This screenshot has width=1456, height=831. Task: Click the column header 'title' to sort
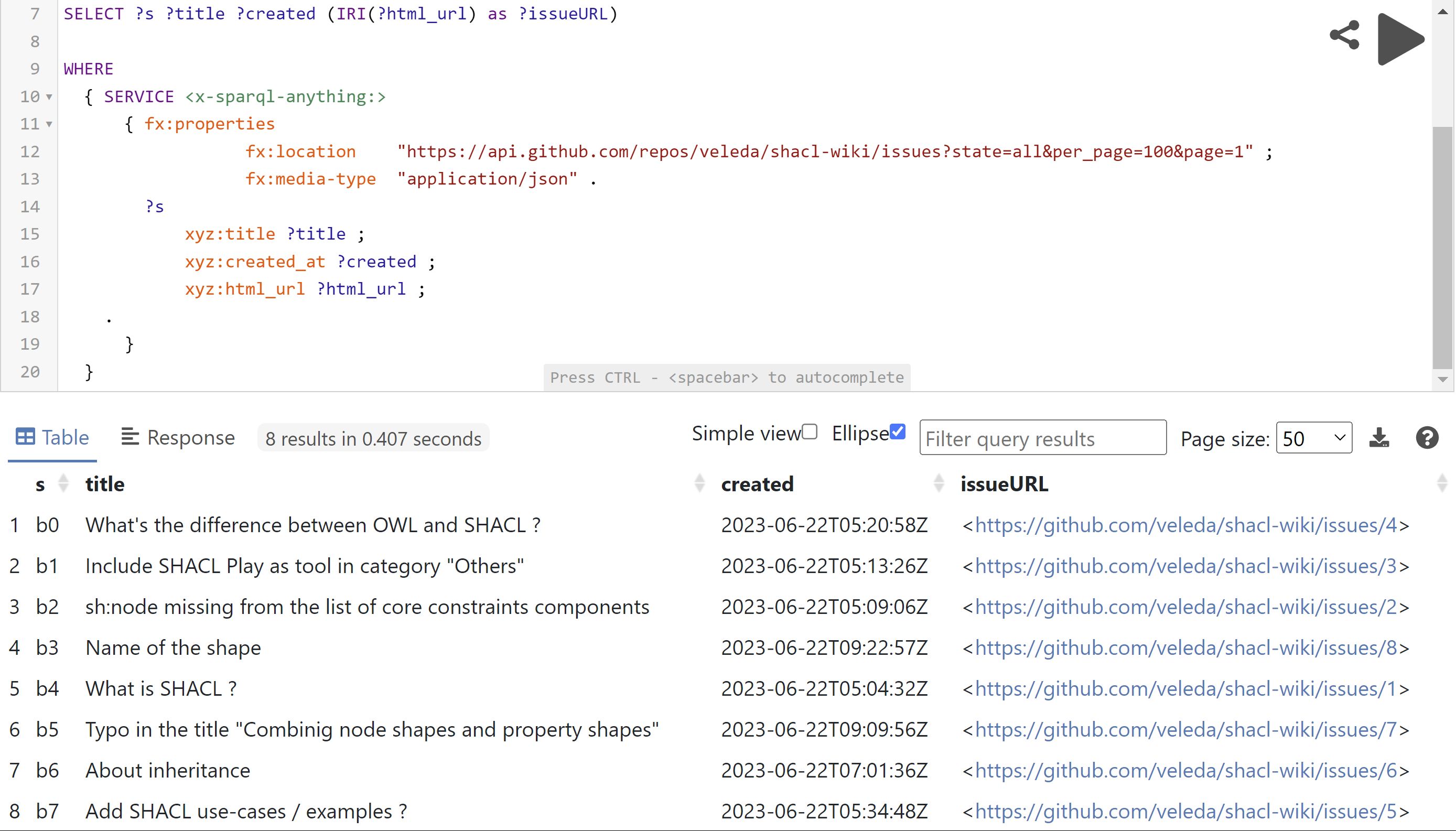(x=104, y=484)
